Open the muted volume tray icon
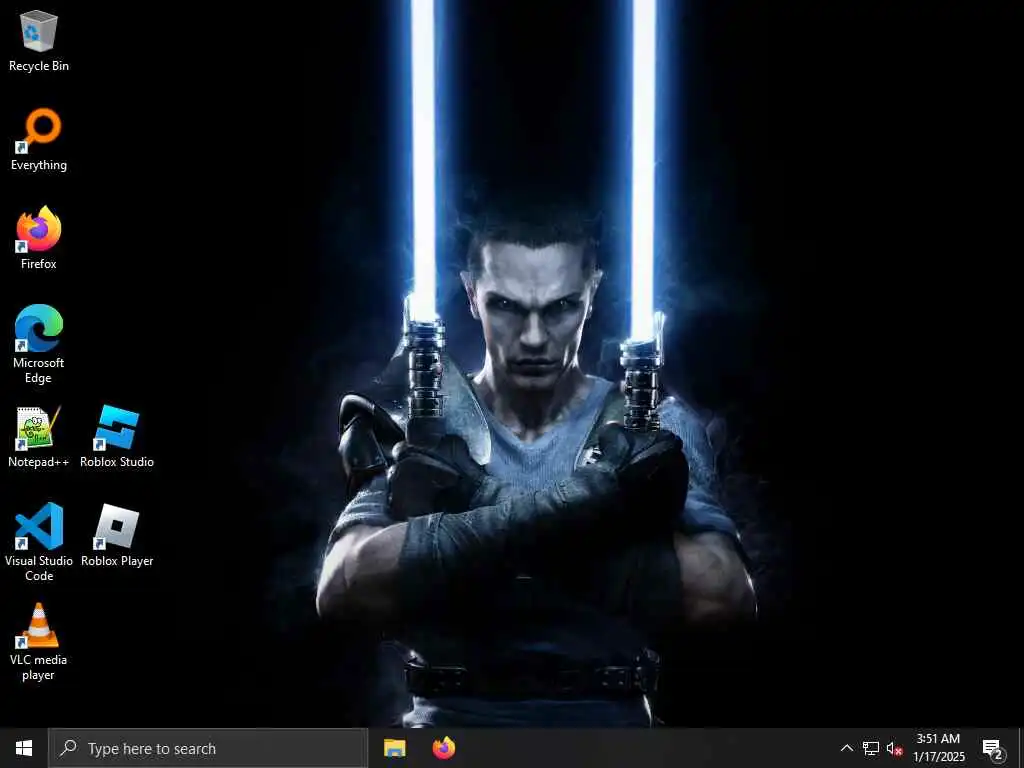 coord(894,748)
